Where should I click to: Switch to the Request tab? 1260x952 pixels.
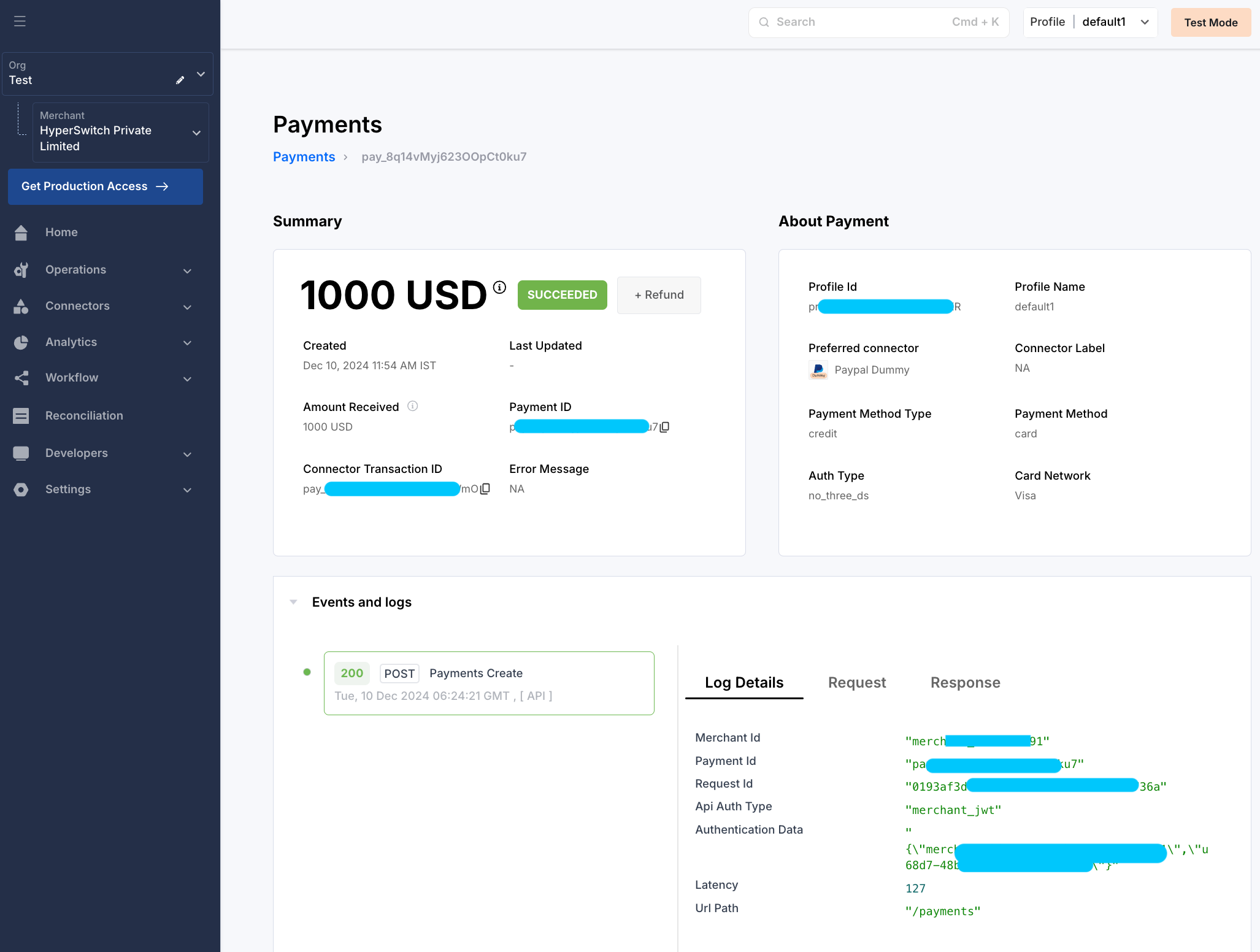pyautogui.click(x=856, y=683)
